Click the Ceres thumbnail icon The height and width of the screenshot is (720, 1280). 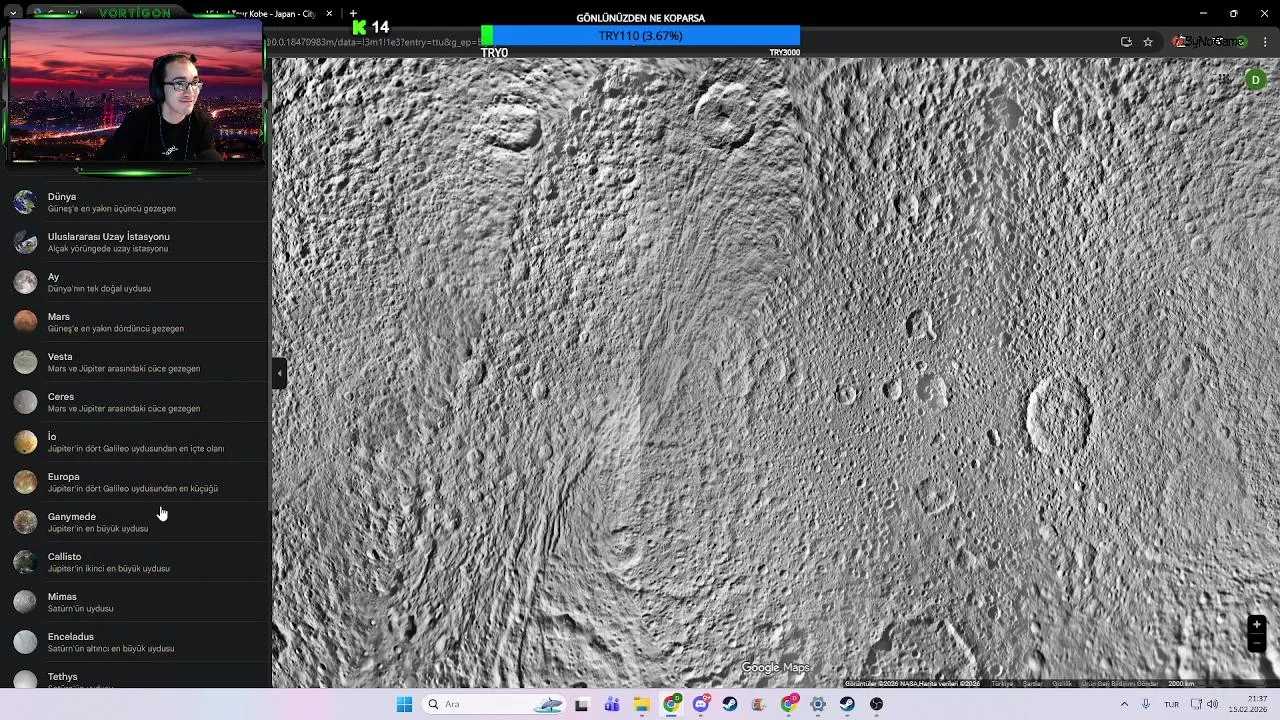point(25,402)
